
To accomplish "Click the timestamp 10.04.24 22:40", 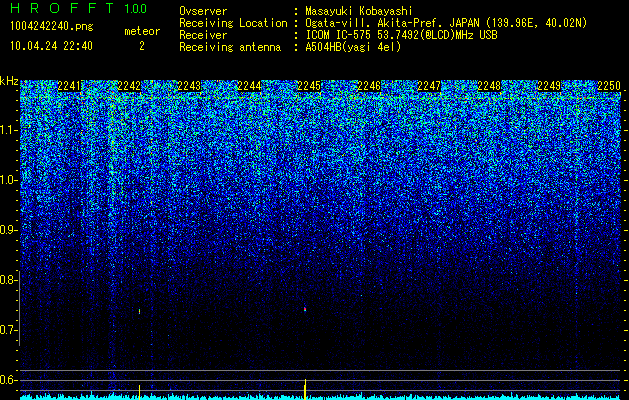I will pos(51,46).
